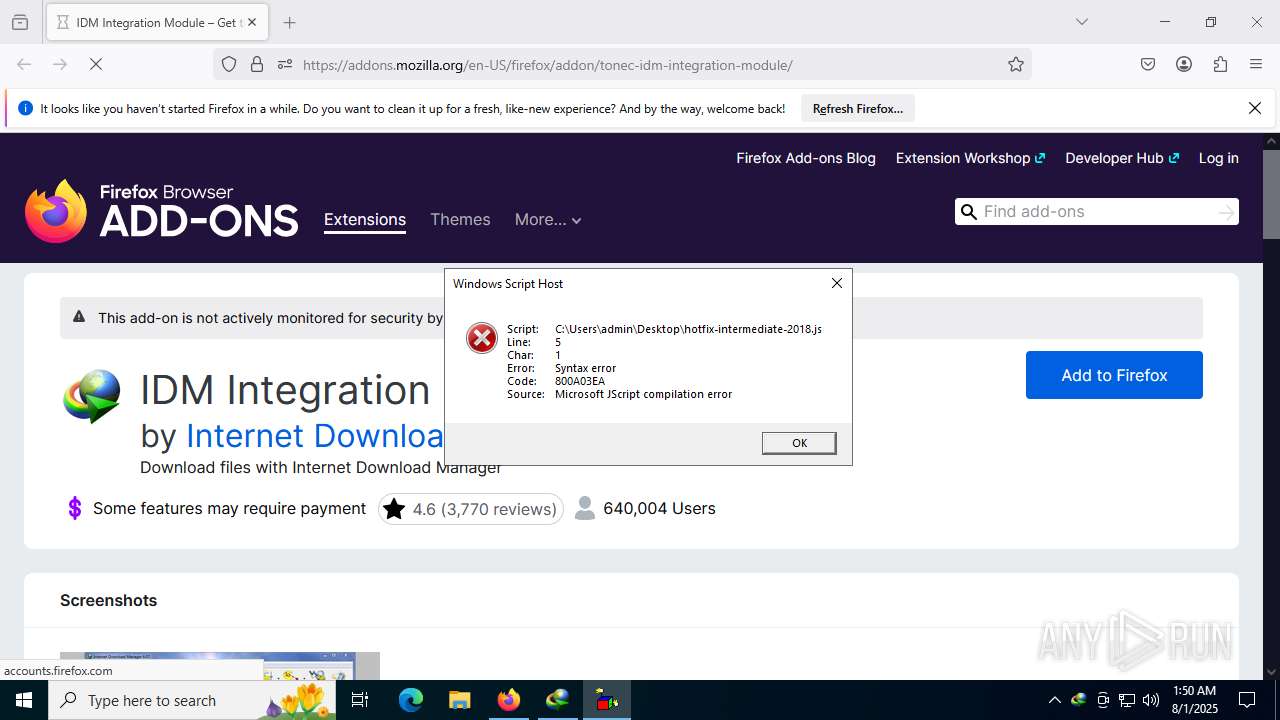This screenshot has height=720, width=1280.
Task: Click the IDM add-on icon
Action: (x=91, y=396)
